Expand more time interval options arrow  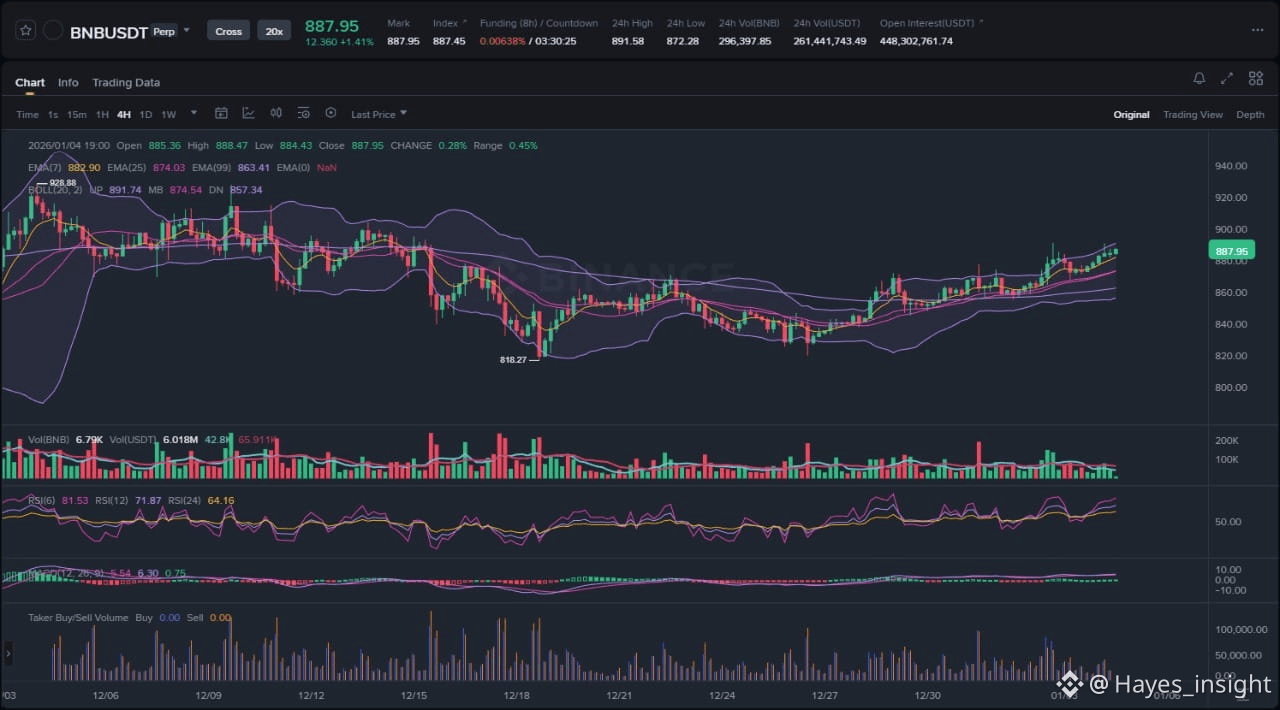[x=194, y=114]
